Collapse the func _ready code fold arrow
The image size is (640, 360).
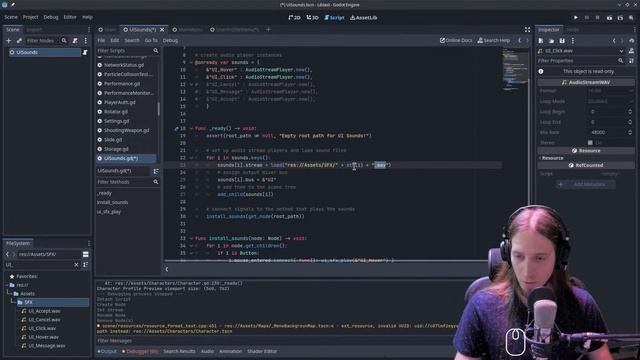(x=191, y=129)
